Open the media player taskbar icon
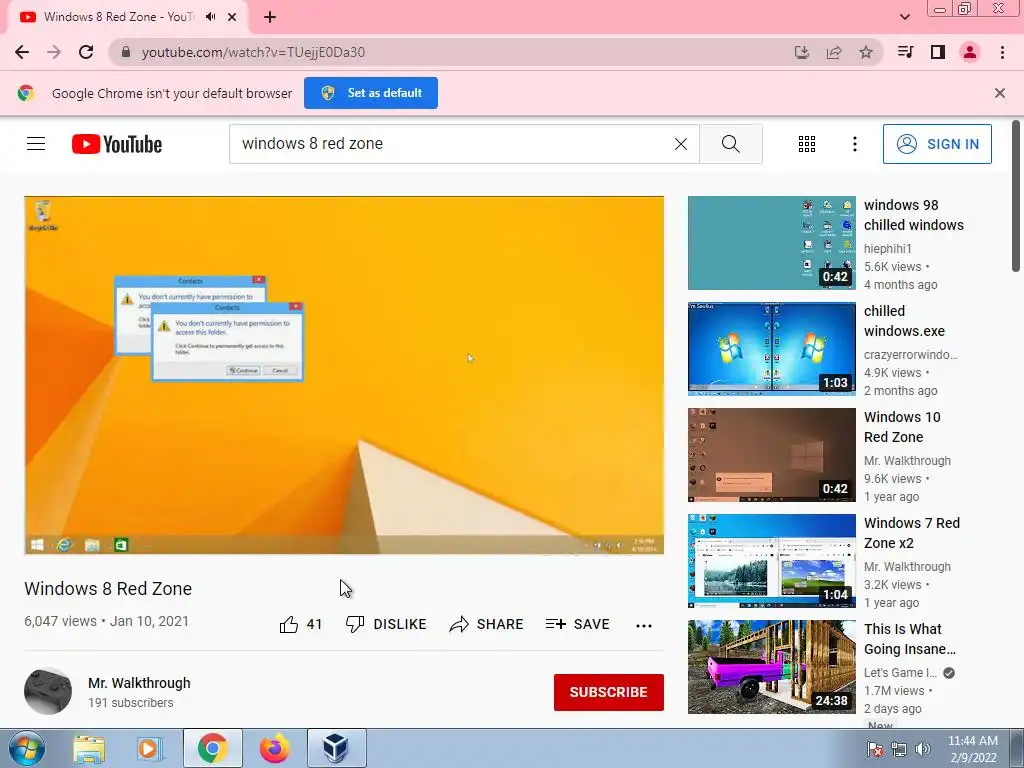The image size is (1024, 768). (150, 748)
